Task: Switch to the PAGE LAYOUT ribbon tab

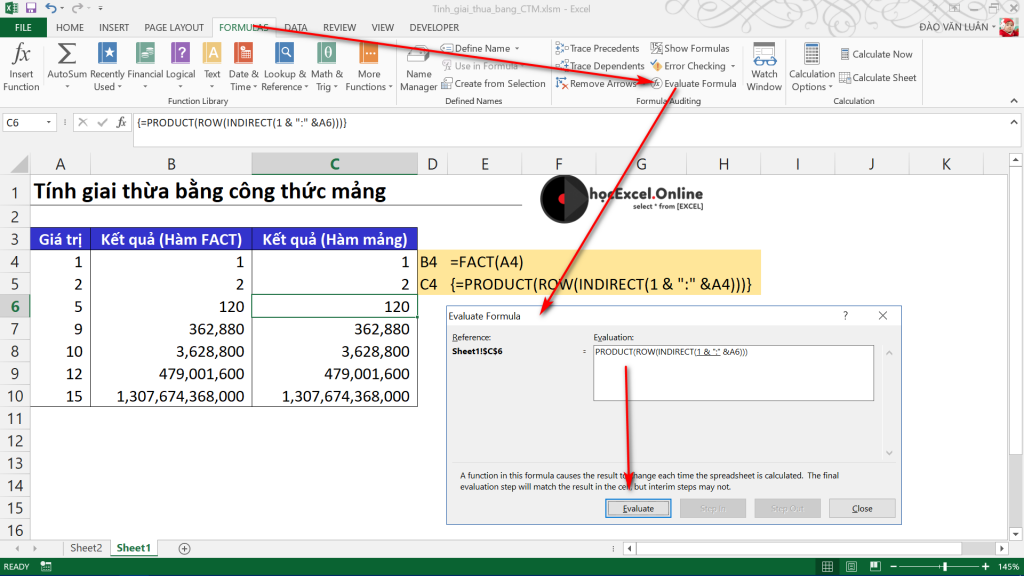Action: (173, 28)
